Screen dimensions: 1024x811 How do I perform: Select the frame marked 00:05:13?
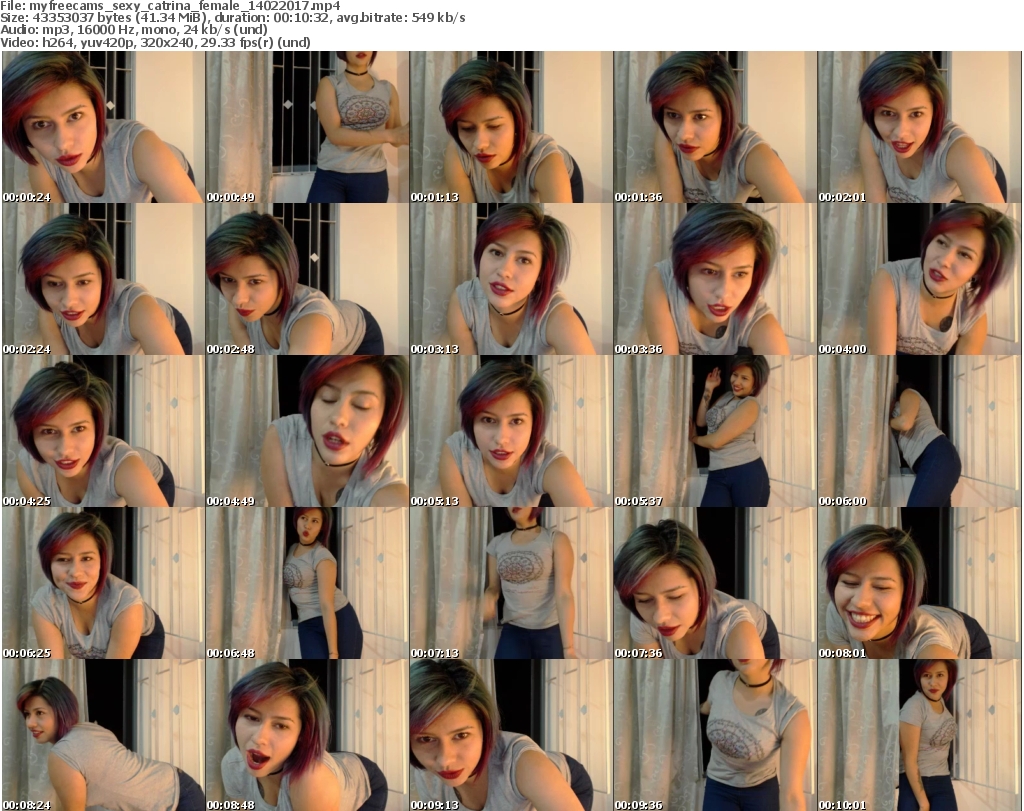click(x=511, y=431)
